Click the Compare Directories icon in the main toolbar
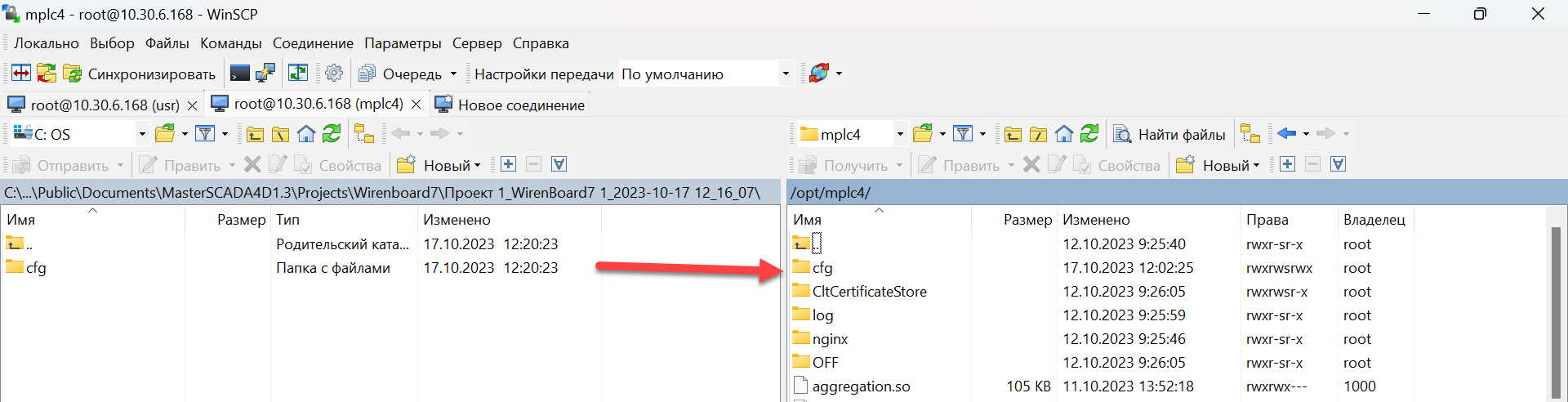 (21, 74)
